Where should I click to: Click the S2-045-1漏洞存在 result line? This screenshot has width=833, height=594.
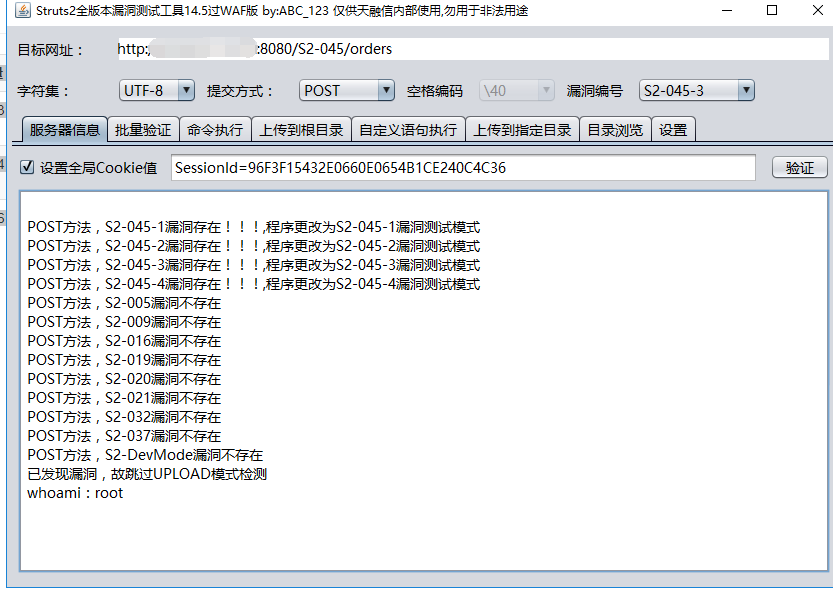[254, 227]
